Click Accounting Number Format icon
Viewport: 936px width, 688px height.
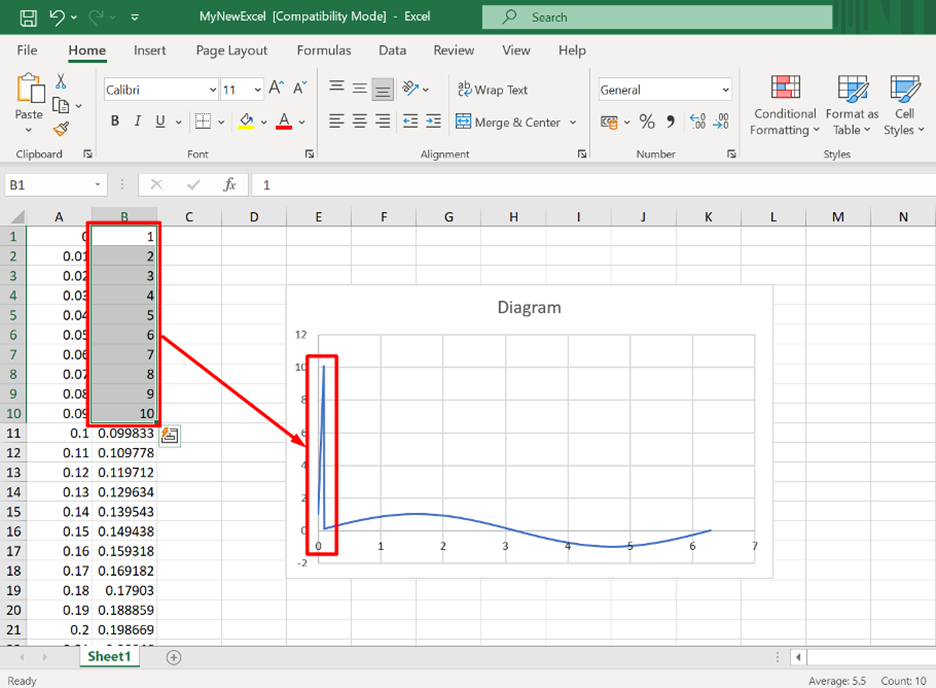click(609, 122)
